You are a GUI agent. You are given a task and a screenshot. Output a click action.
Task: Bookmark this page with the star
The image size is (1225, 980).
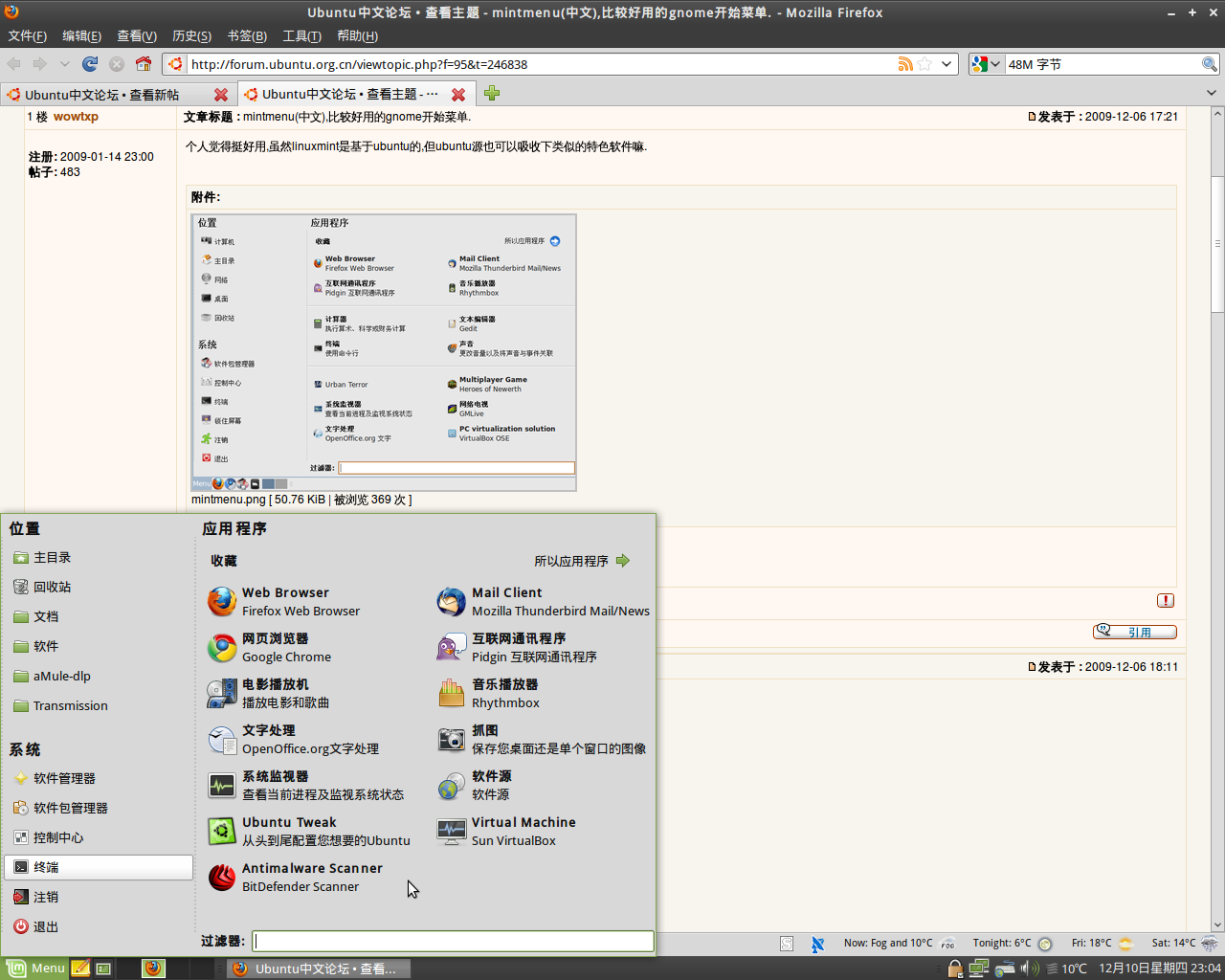924,64
